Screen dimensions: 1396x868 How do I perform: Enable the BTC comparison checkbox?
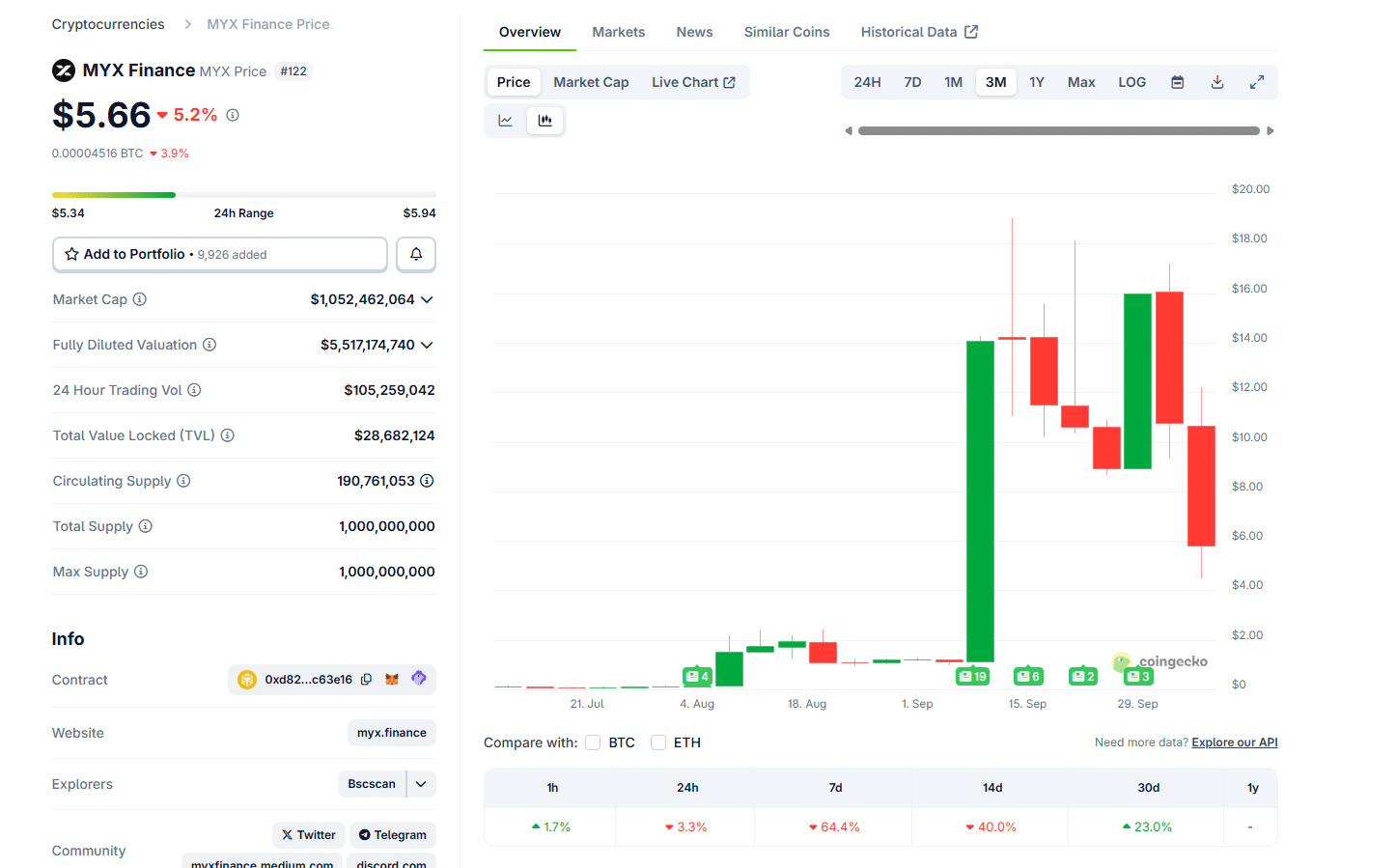click(x=593, y=742)
